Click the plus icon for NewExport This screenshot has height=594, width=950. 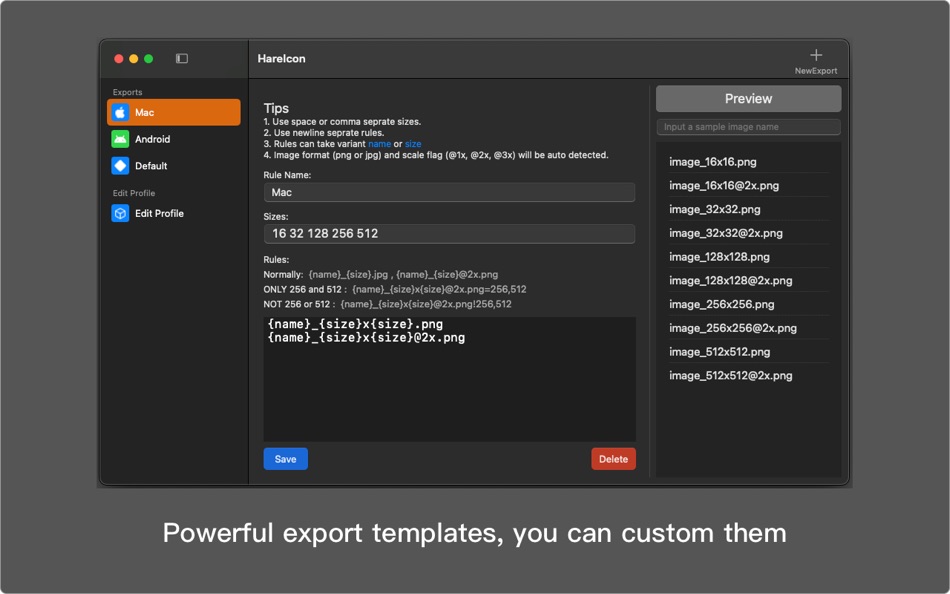coord(816,55)
